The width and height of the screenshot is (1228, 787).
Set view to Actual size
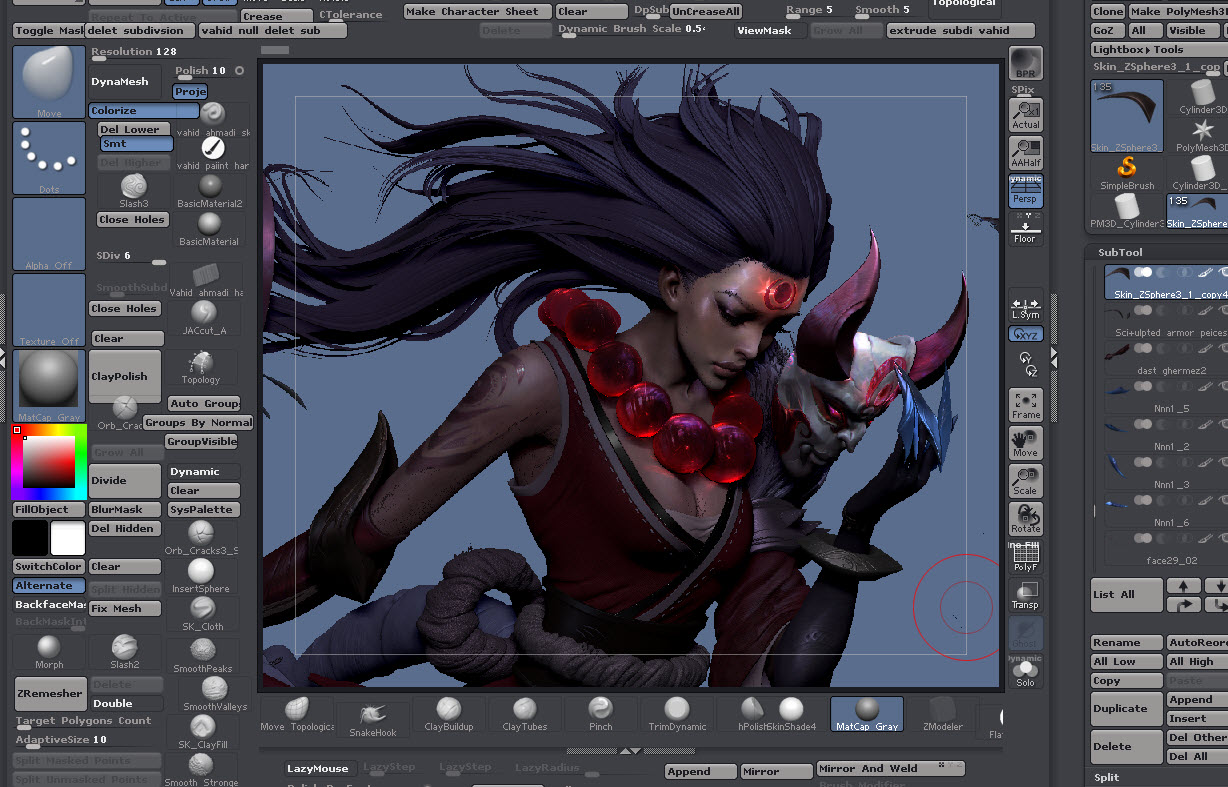pos(1025,115)
